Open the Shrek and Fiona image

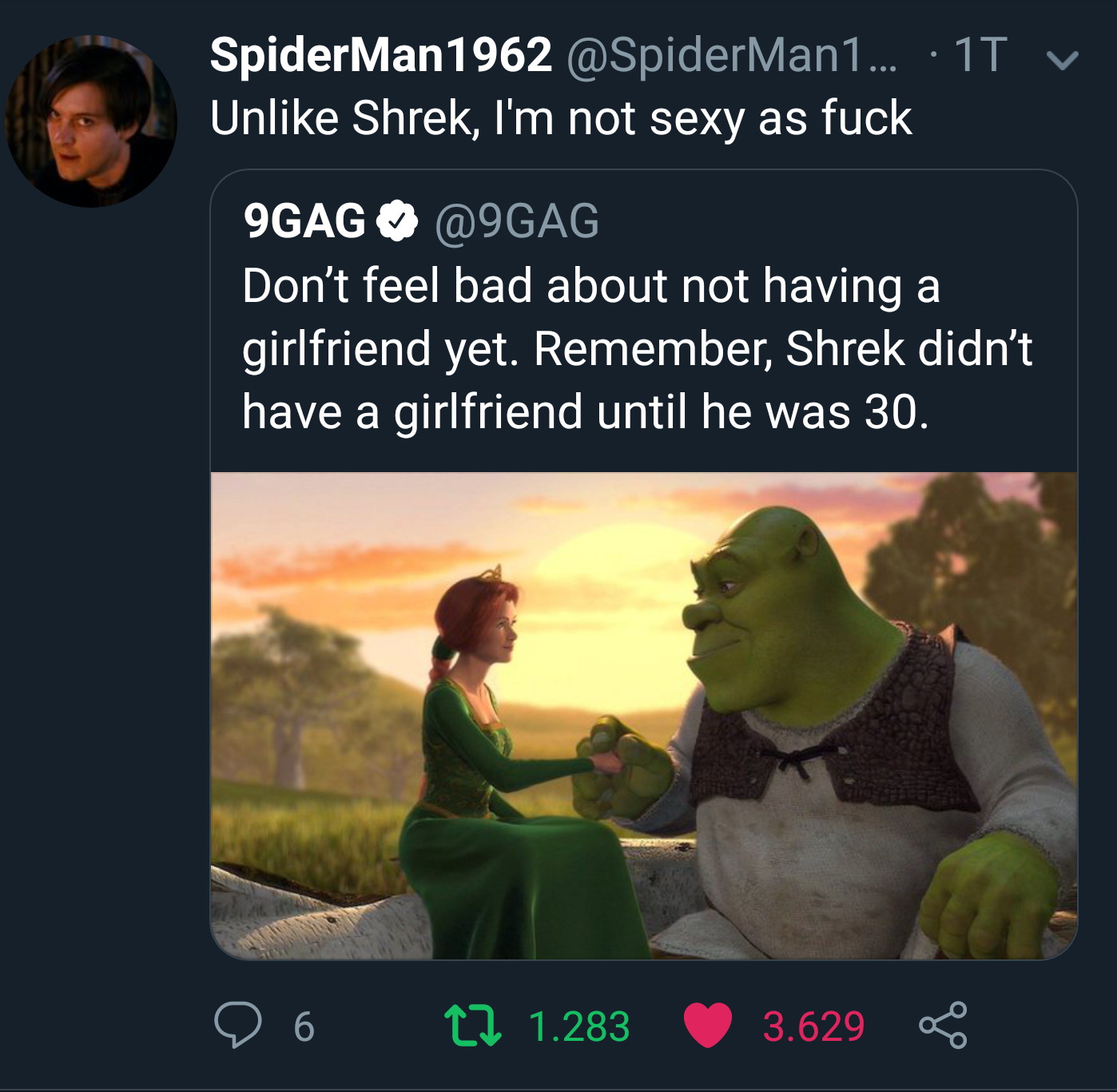644,716
